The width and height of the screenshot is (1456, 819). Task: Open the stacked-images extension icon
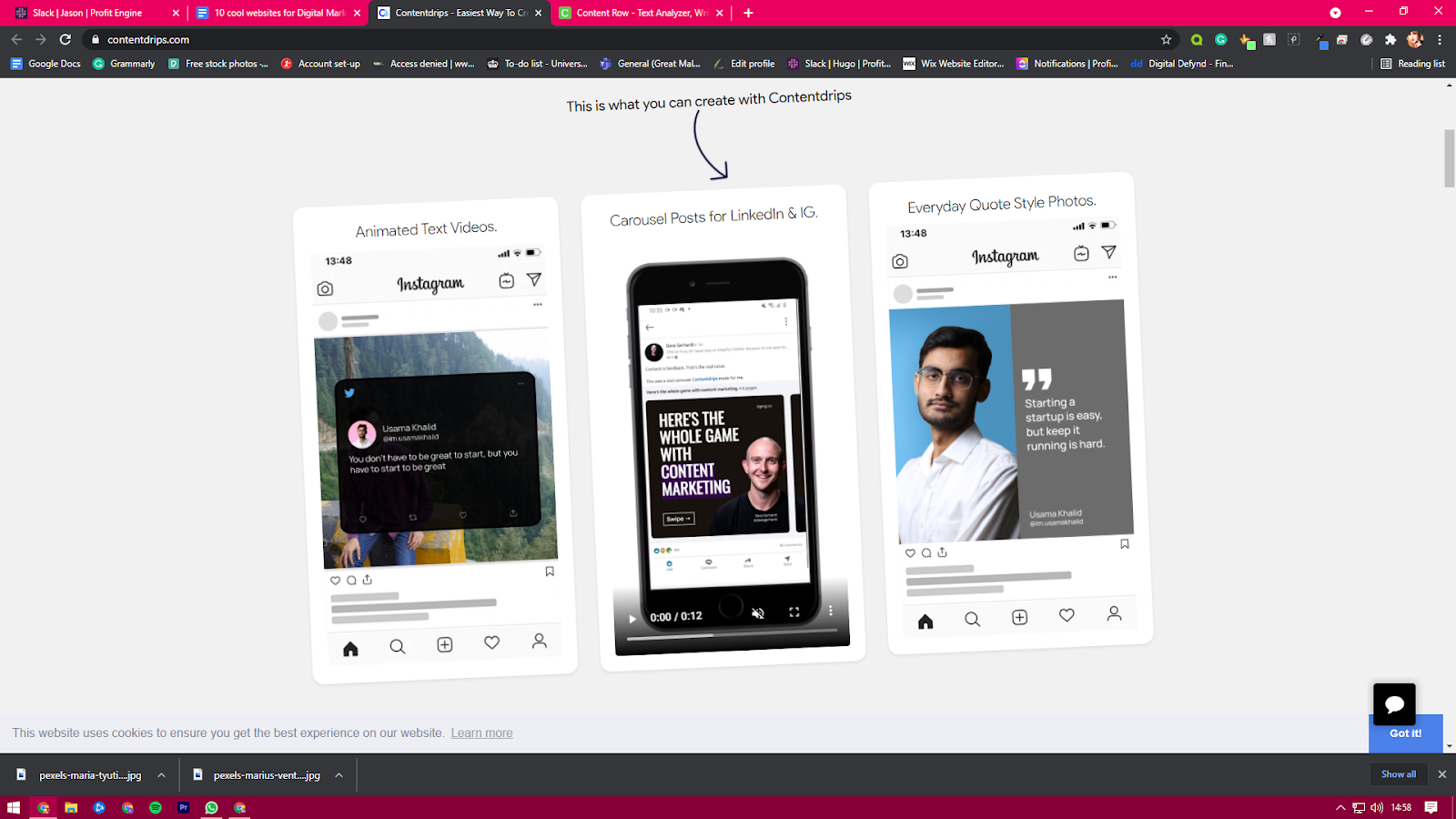1342,39
